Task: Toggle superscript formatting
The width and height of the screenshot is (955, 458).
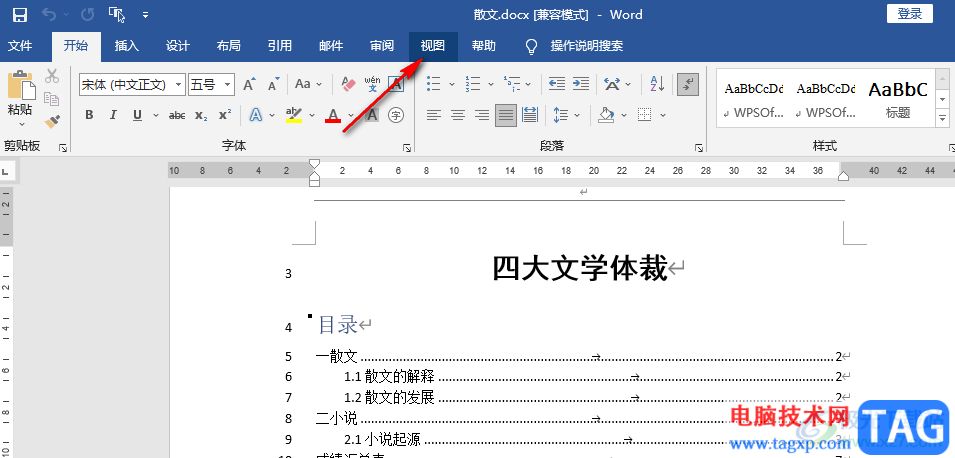Action: [x=225, y=114]
